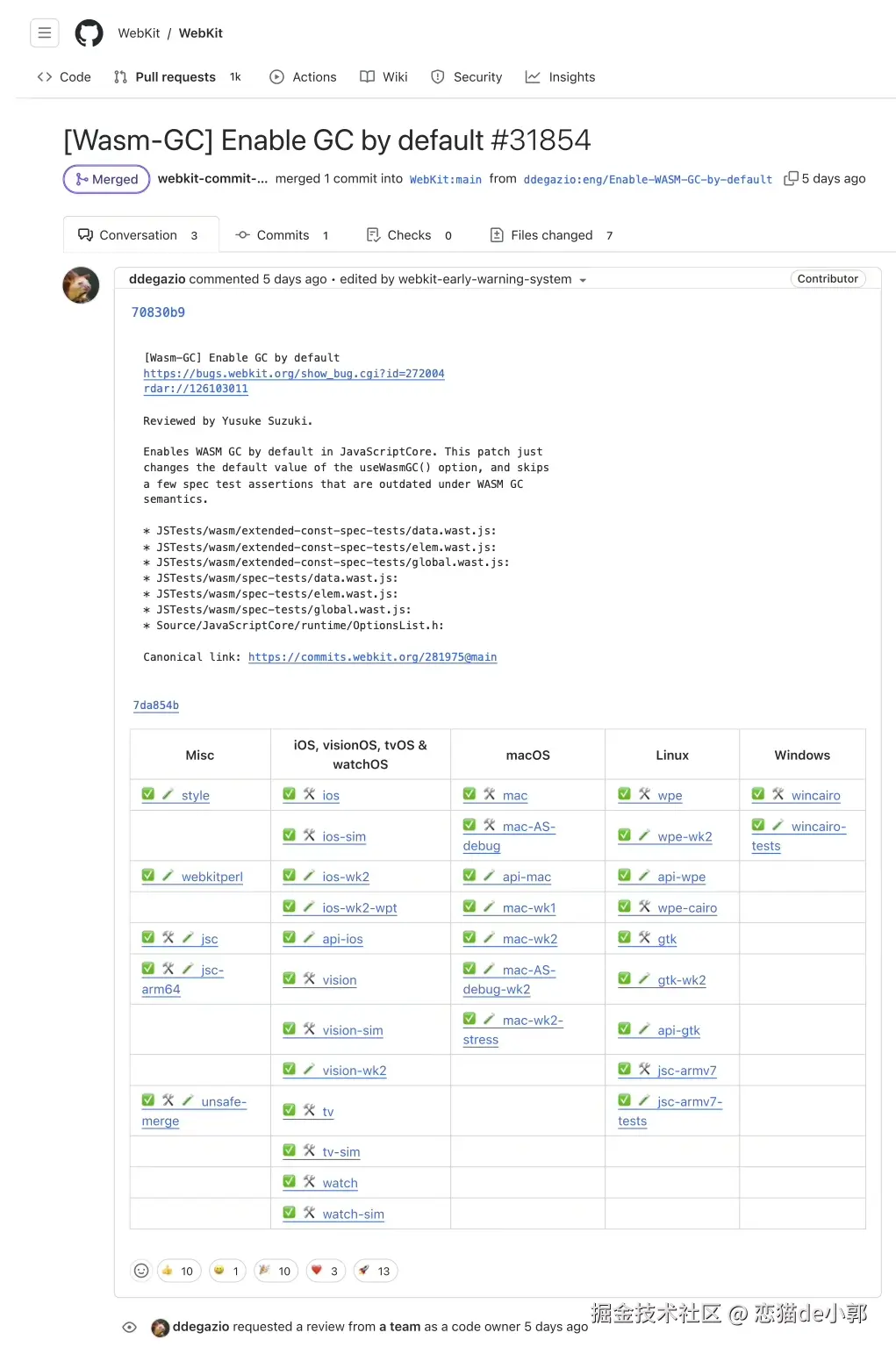896x1354 pixels.
Task: Click the thumbs up reaction
Action: pos(178,1271)
